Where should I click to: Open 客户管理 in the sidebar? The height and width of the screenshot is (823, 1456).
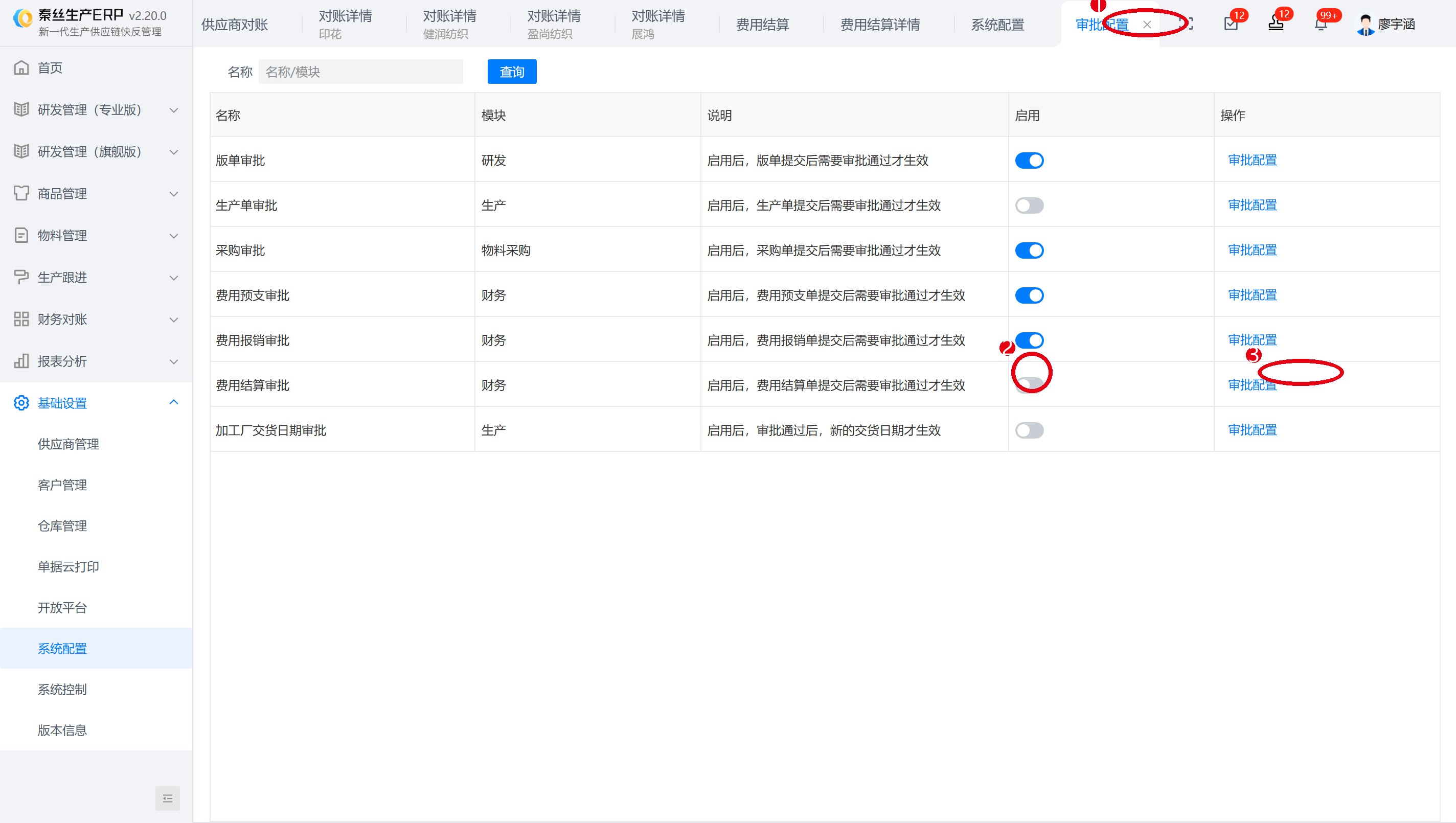[x=62, y=485]
